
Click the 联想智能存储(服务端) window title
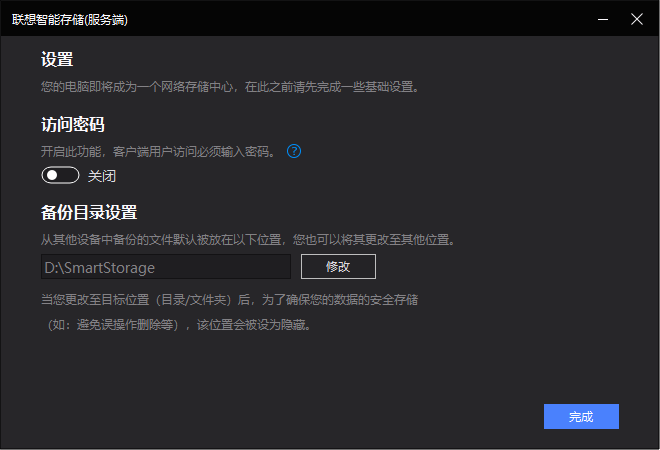pyautogui.click(x=69, y=19)
